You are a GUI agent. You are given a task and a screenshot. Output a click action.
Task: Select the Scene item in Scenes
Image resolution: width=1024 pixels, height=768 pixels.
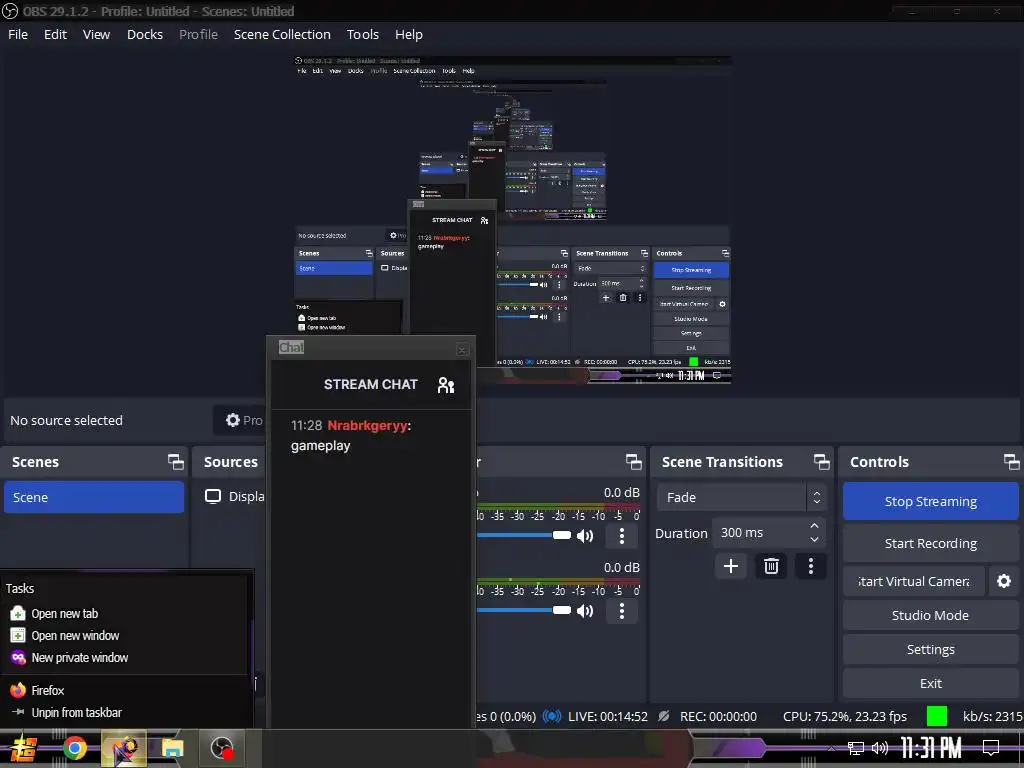tap(94, 498)
